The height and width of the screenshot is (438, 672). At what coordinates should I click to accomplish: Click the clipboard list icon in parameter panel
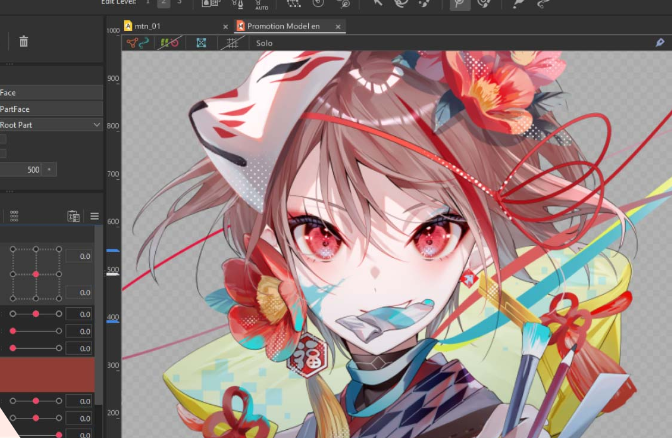[73, 216]
